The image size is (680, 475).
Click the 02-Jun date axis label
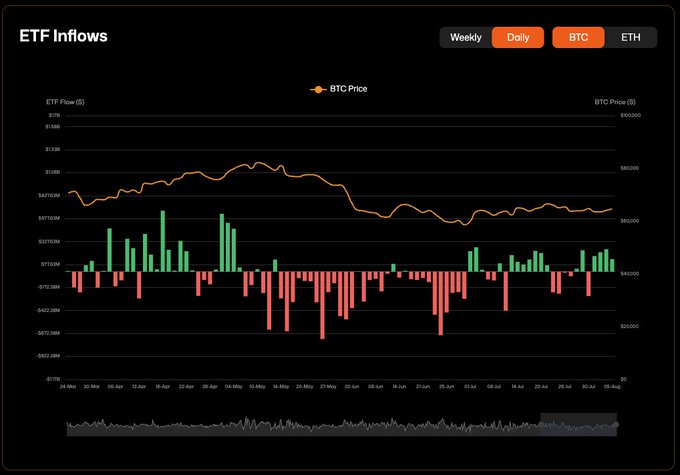[x=352, y=387]
